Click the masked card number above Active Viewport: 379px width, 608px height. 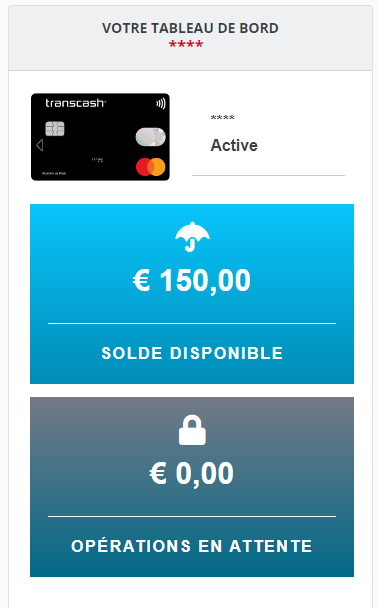223,117
